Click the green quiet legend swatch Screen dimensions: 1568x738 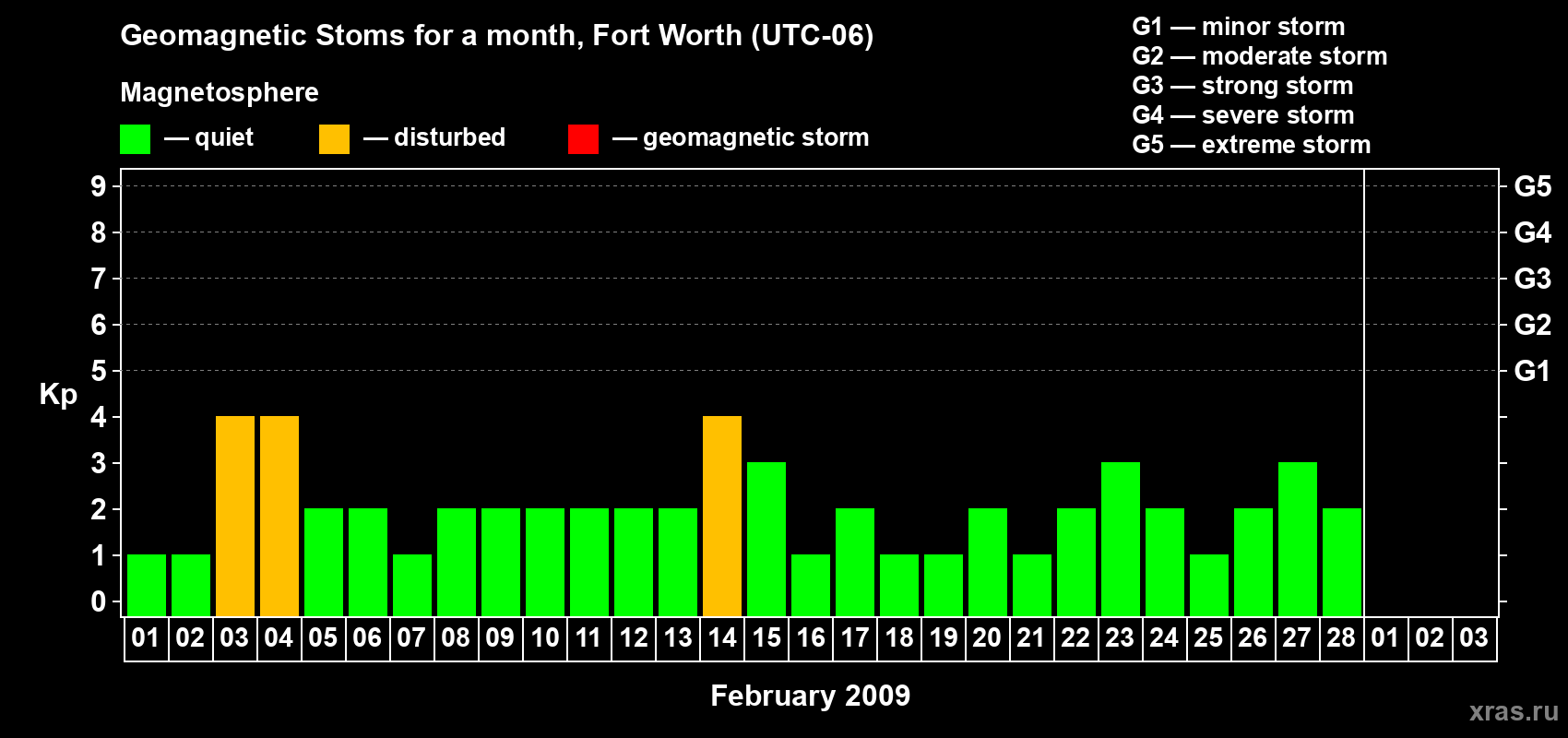135,139
